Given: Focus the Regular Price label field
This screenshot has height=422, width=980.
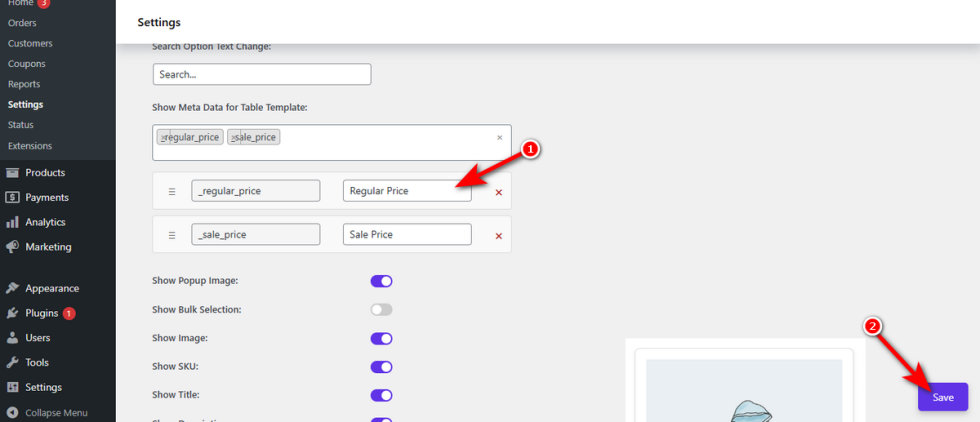Looking at the screenshot, I should (x=408, y=191).
